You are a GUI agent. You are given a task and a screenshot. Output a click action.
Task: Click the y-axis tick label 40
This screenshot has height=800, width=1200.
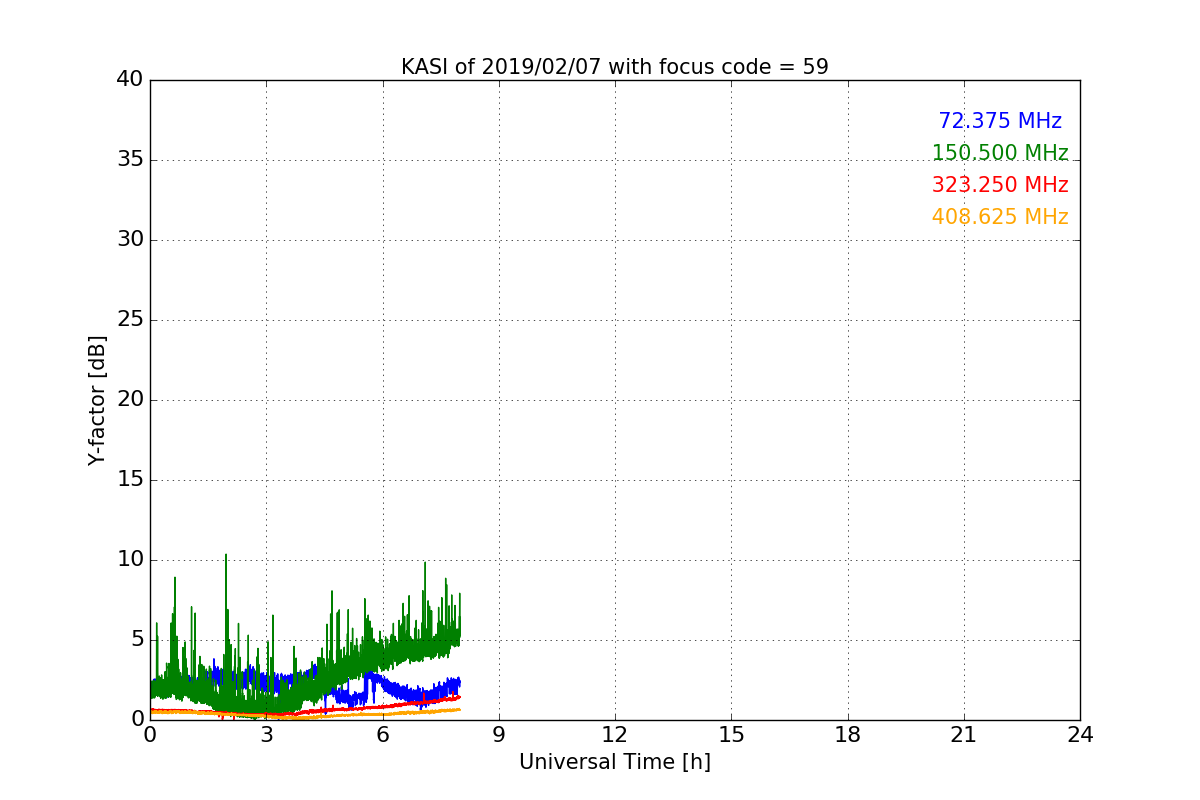click(130, 80)
